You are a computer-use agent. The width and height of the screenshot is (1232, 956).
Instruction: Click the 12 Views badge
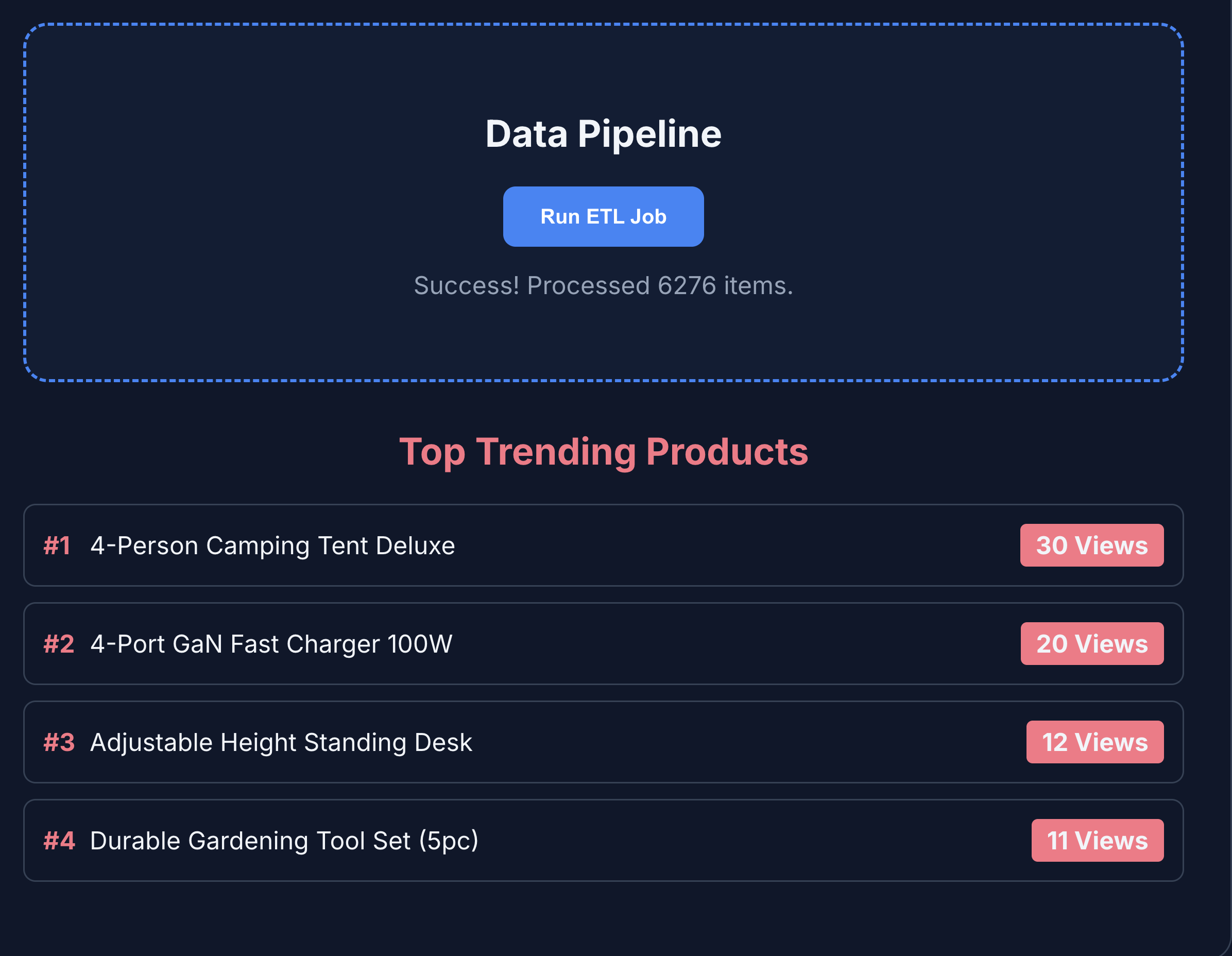(x=1095, y=742)
